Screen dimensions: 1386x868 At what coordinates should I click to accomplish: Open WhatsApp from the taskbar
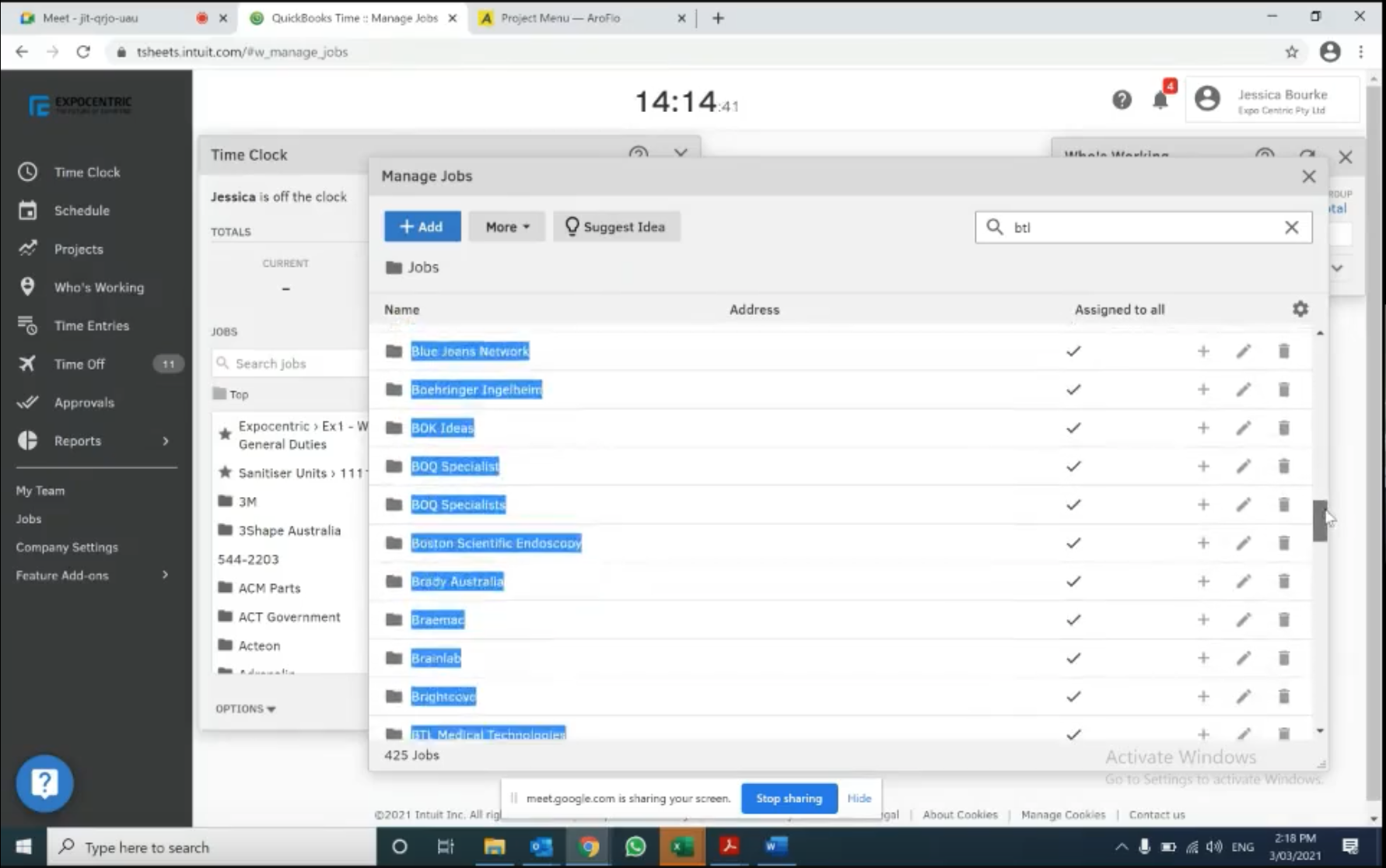[635, 846]
